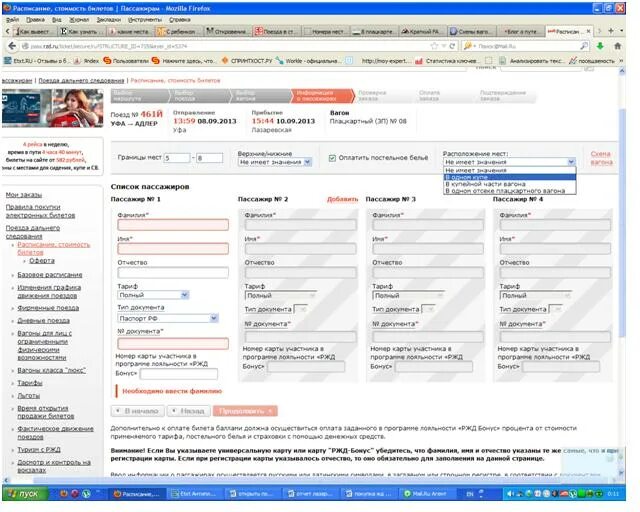Click the reload page icon in address bar
The image size is (640, 512).
[x=452, y=46]
